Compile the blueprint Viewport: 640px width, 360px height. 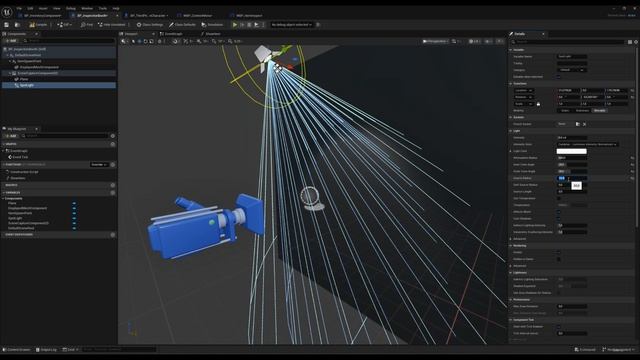tap(38, 25)
